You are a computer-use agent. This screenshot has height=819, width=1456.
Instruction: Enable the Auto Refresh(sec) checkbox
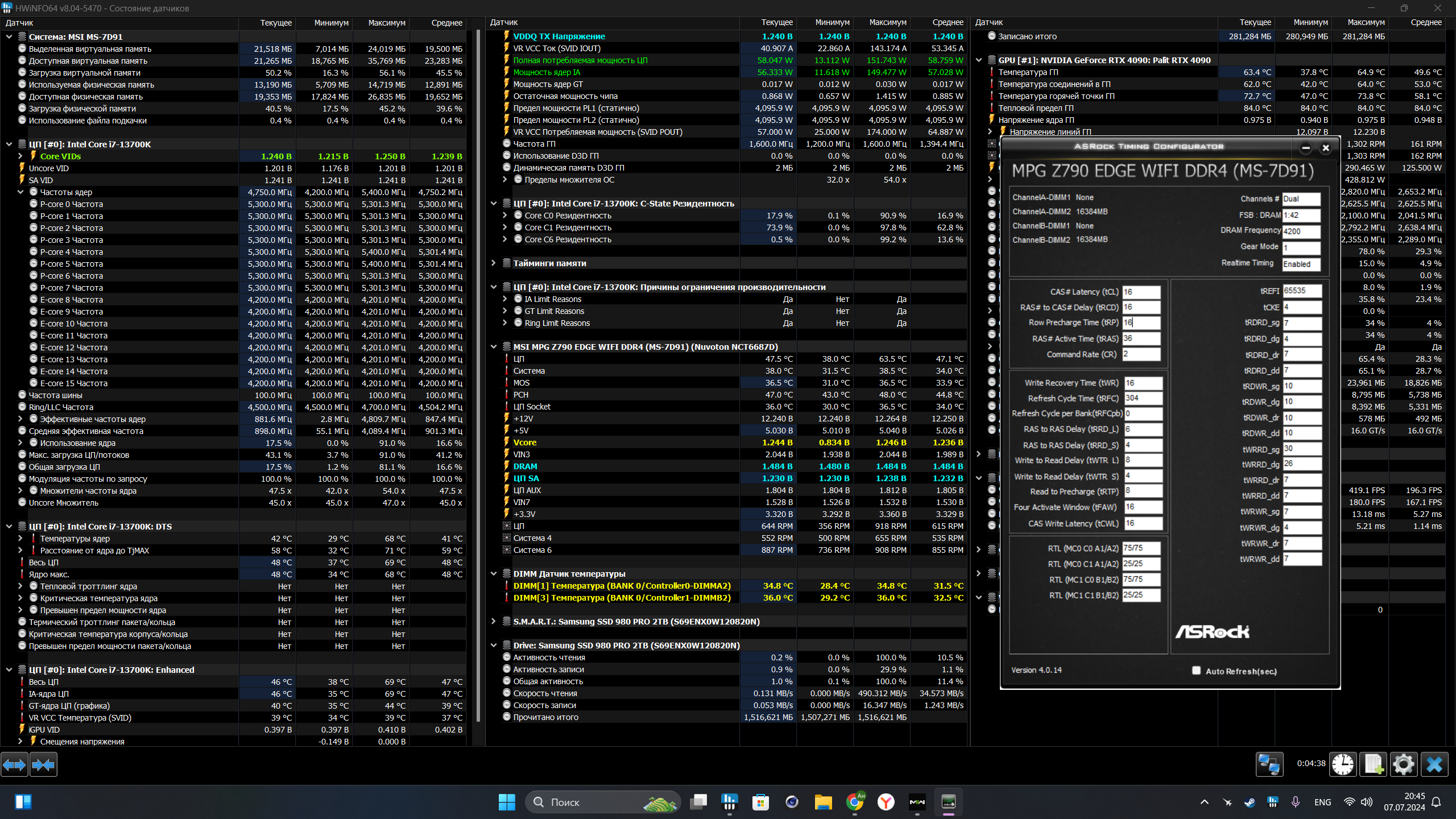pos(1197,671)
